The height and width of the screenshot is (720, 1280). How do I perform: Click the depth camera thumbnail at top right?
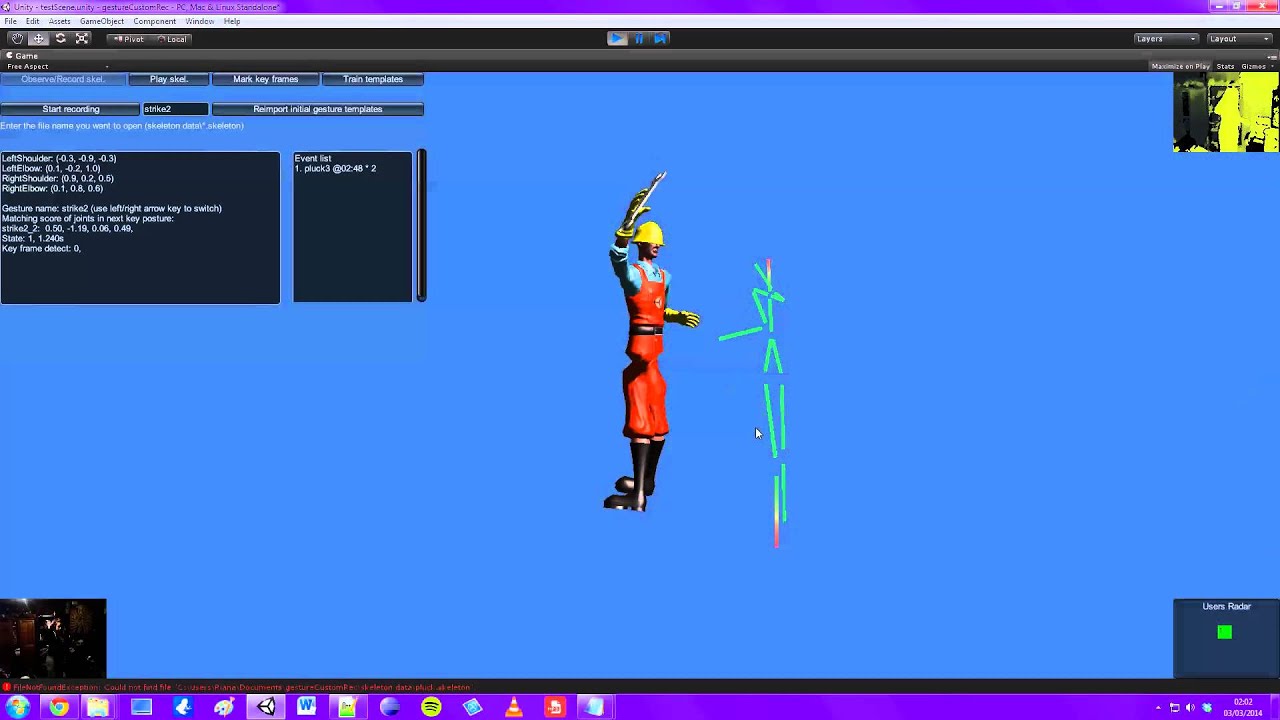(1226, 112)
